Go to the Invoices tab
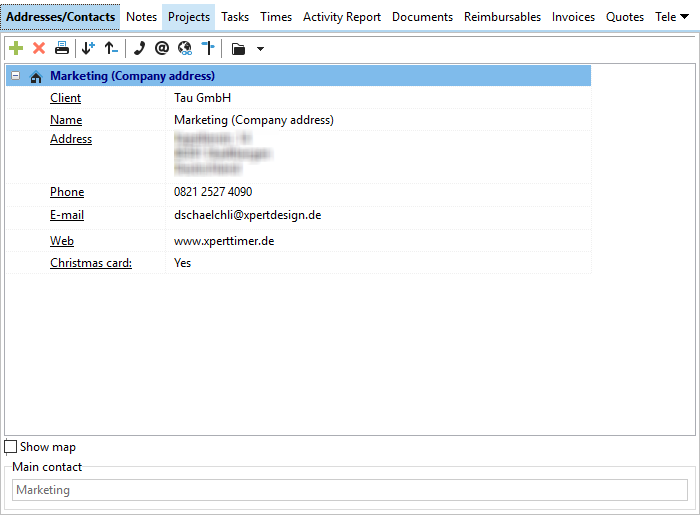 tap(573, 17)
